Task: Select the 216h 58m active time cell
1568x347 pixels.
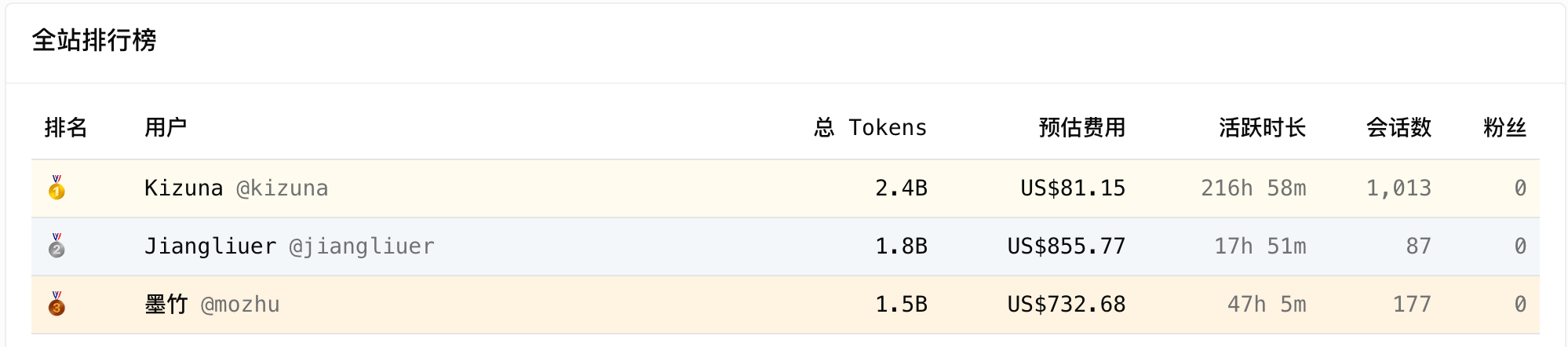Action: click(x=1253, y=188)
